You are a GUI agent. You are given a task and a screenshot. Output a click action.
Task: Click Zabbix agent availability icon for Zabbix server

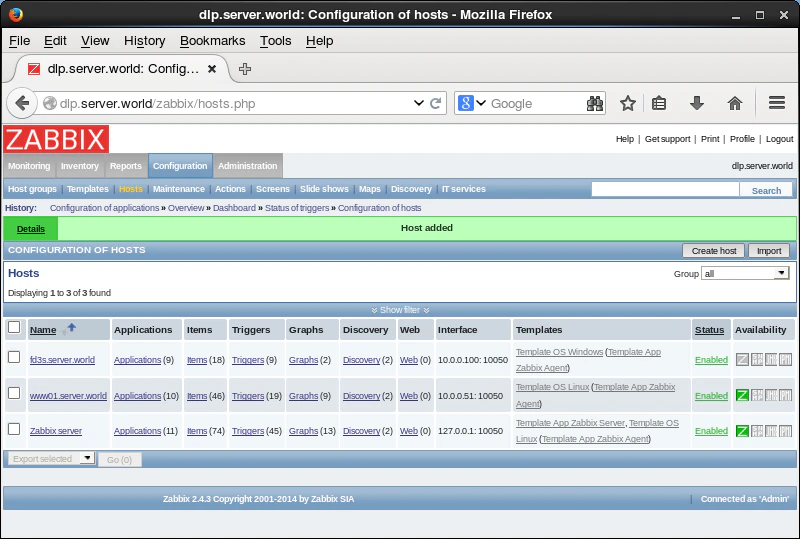click(742, 431)
